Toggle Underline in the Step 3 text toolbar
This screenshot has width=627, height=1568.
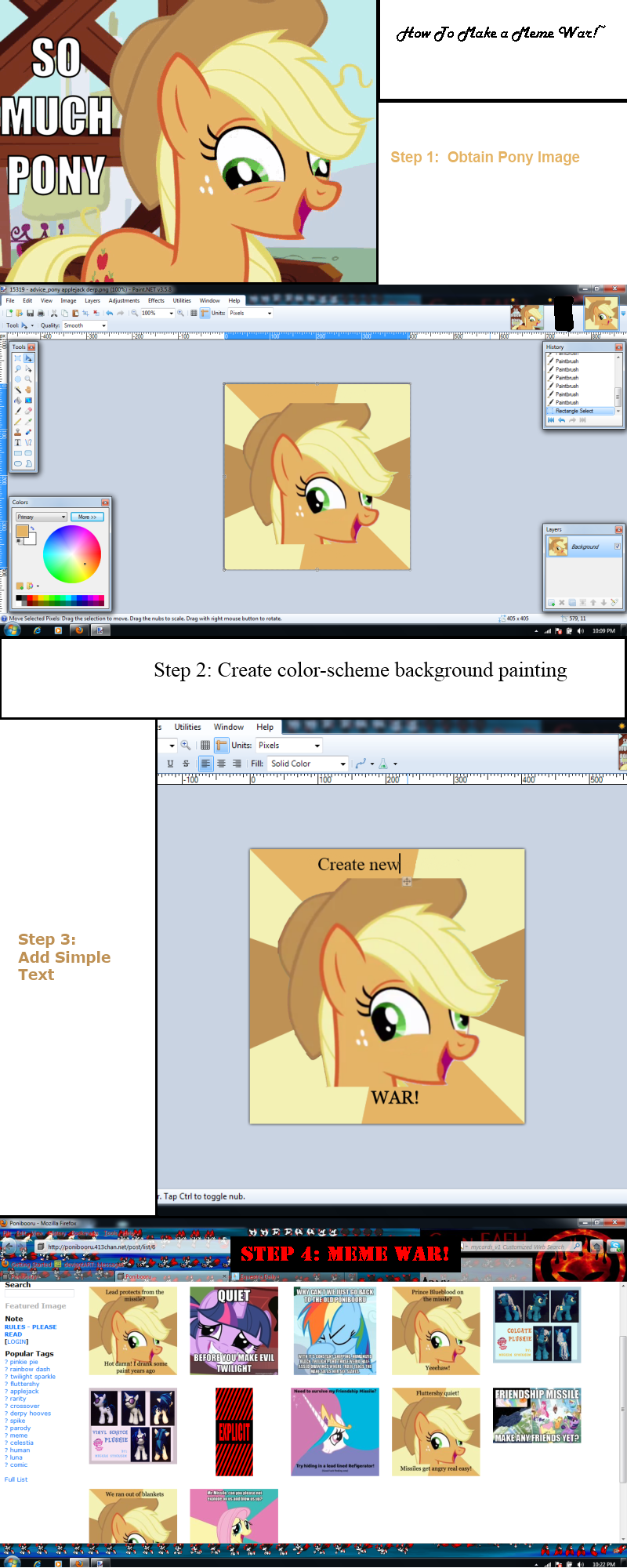[x=170, y=764]
